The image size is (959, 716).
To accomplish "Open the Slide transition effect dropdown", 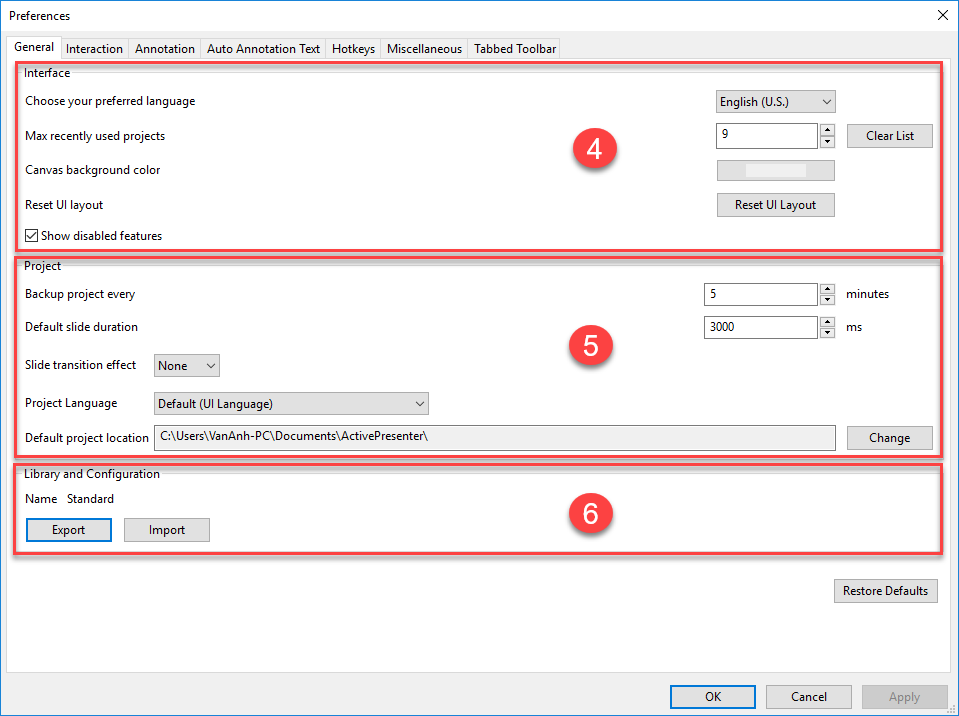I will (186, 365).
